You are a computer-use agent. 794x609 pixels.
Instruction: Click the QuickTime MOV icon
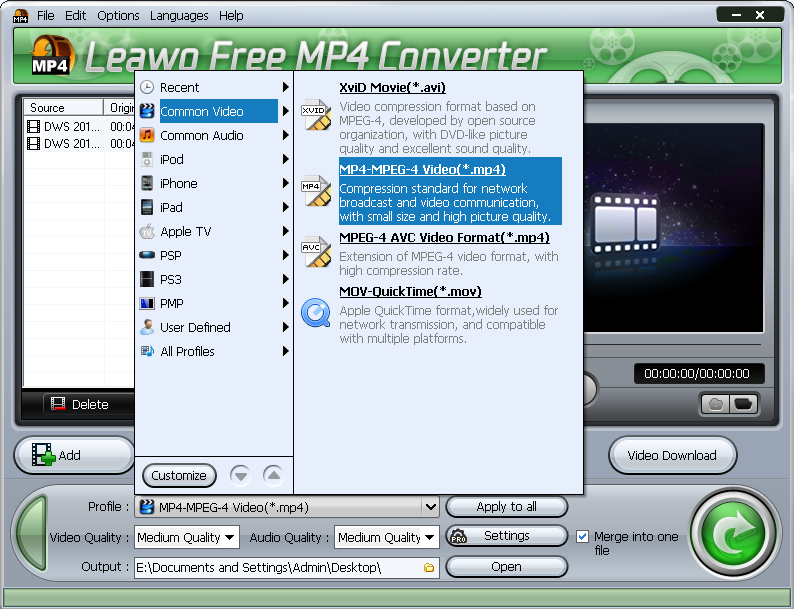[x=315, y=312]
